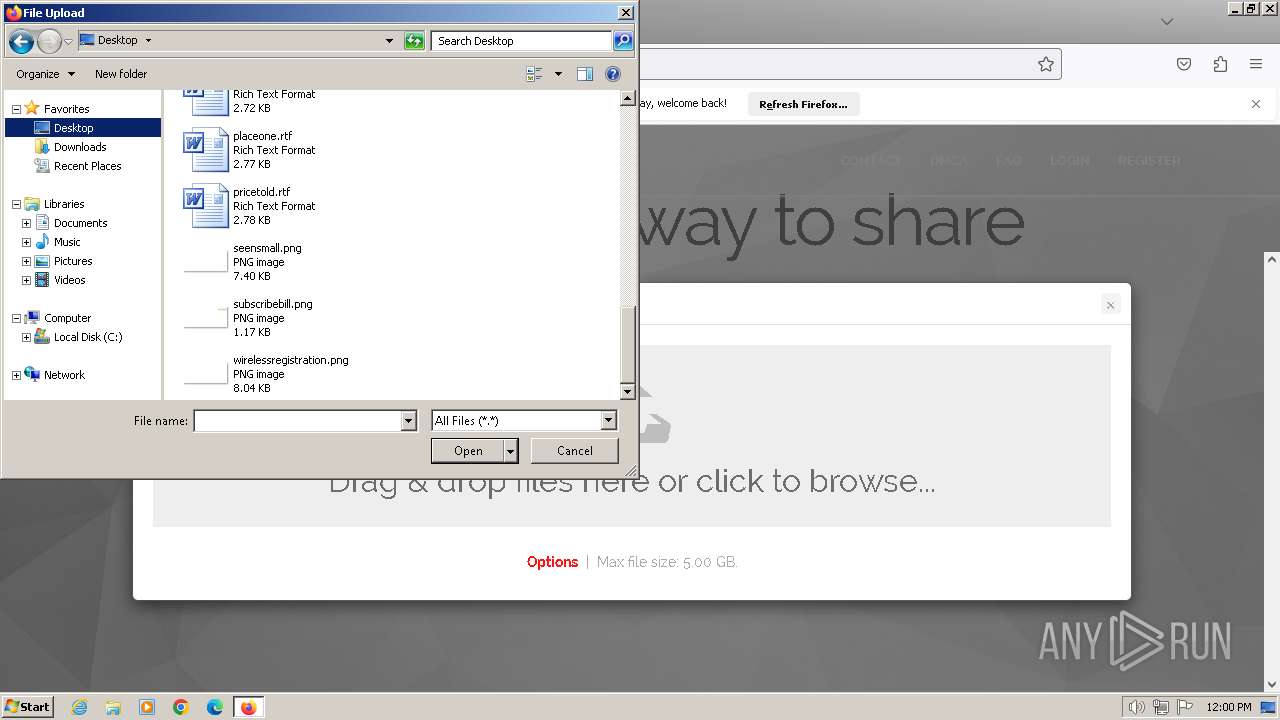Toggle the preview pane icon

coord(585,74)
